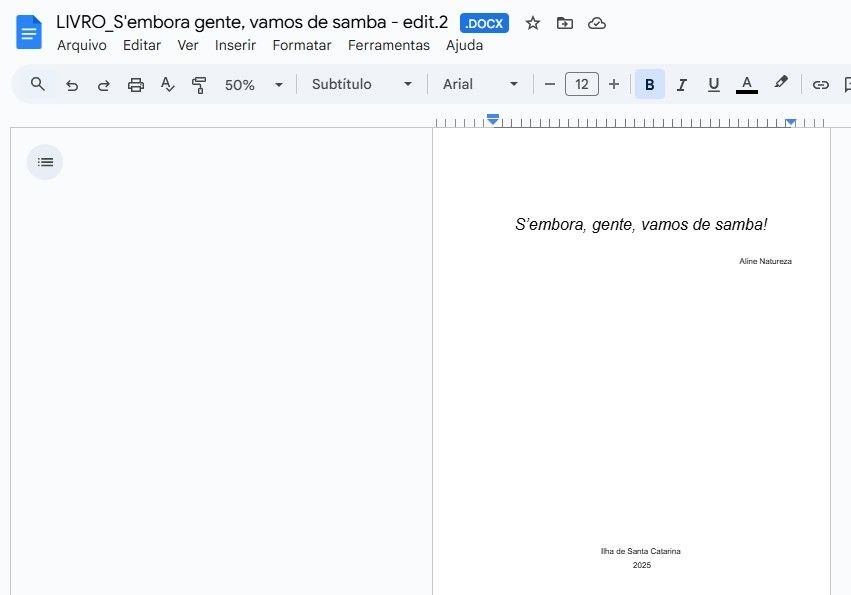Image resolution: width=851 pixels, height=595 pixels.
Task: Click the author name Aline Natureza
Action: (x=765, y=261)
